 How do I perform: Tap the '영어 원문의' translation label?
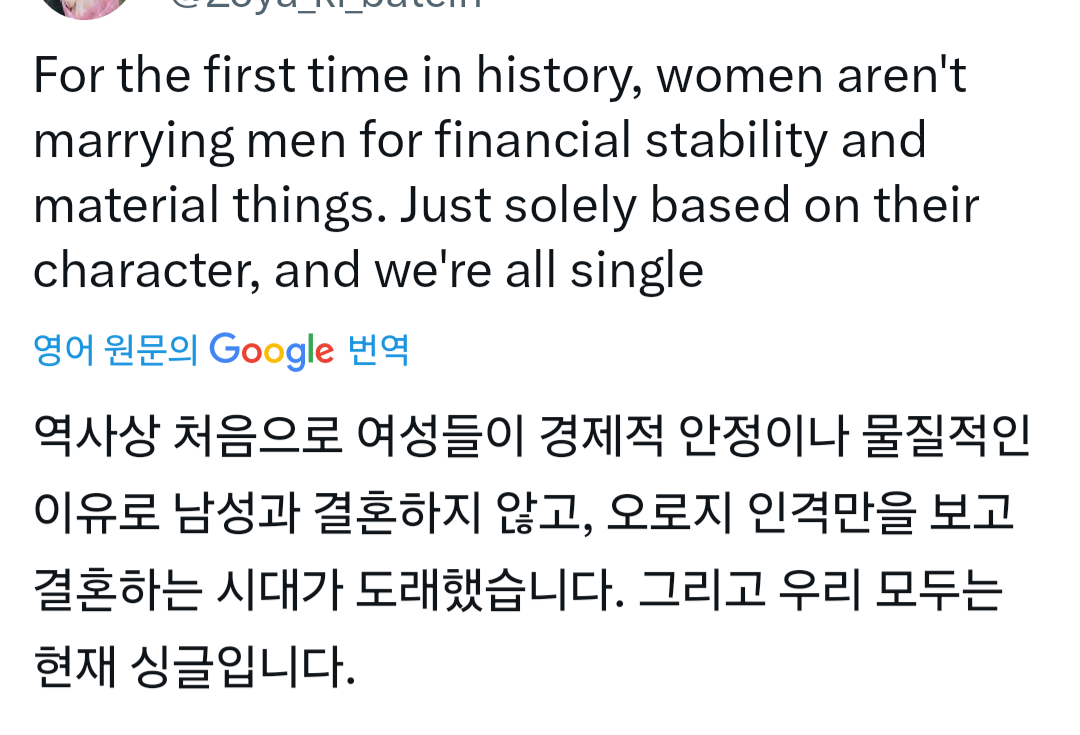(116, 350)
